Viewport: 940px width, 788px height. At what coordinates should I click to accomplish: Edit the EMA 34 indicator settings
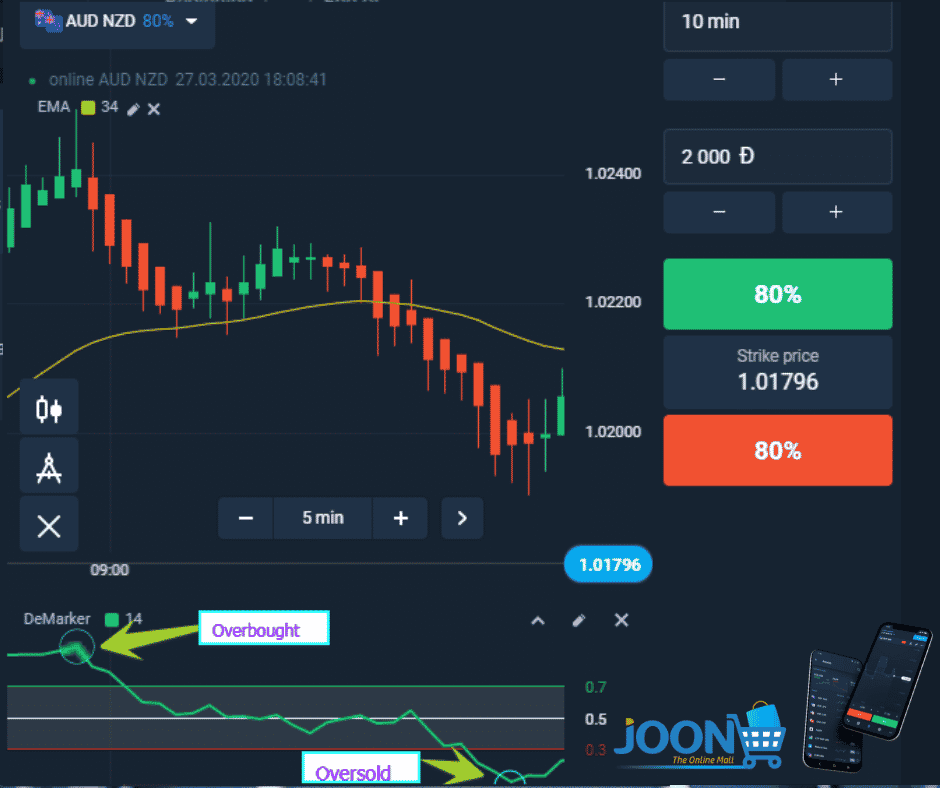coord(134,109)
